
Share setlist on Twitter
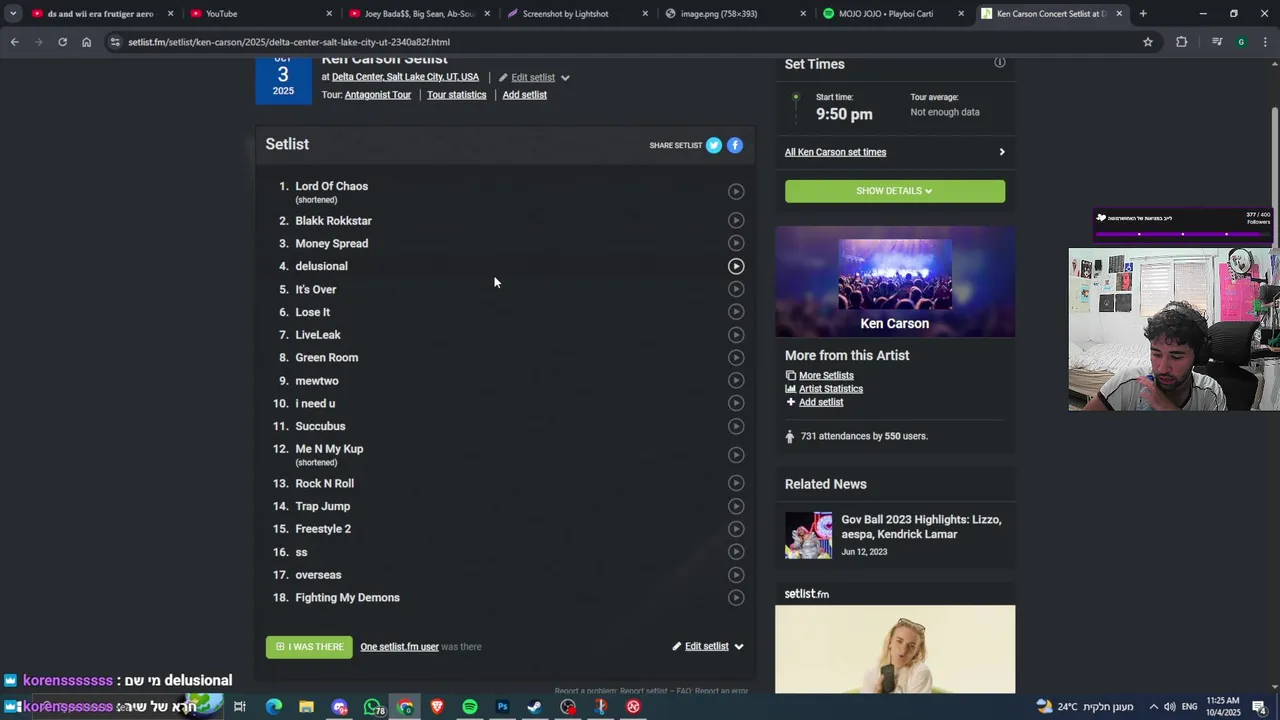coord(714,145)
